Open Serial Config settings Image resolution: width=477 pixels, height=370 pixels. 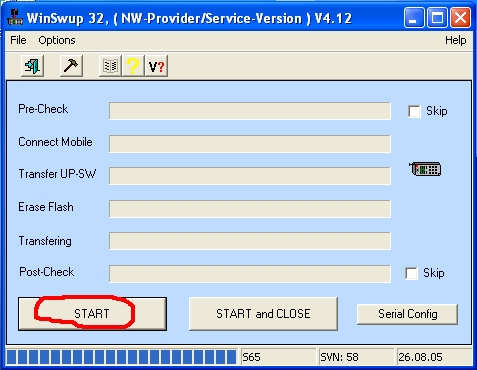pos(407,314)
